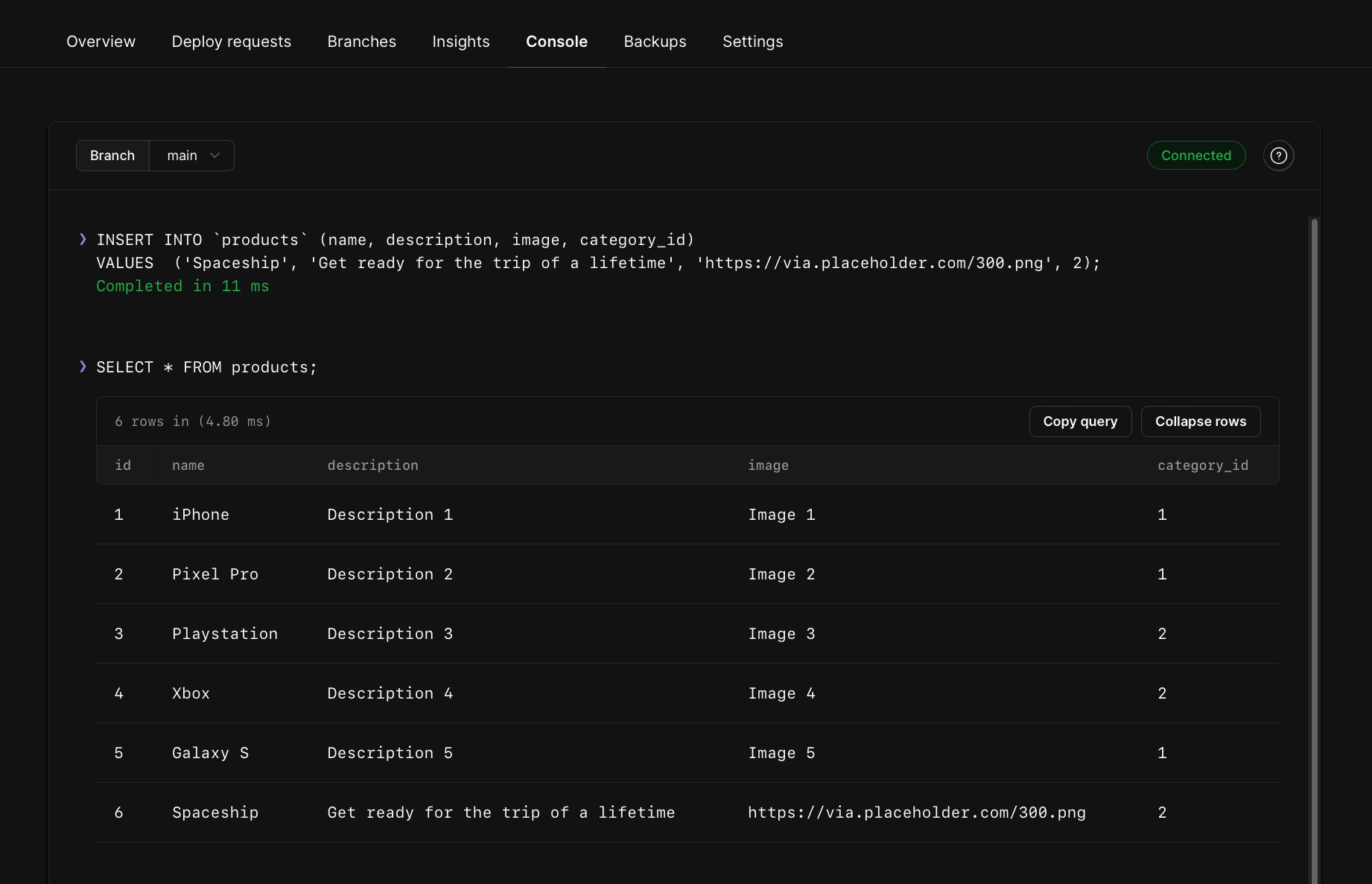The width and height of the screenshot is (1372, 884).
Task: Switch to the Overview tab
Action: tap(101, 41)
